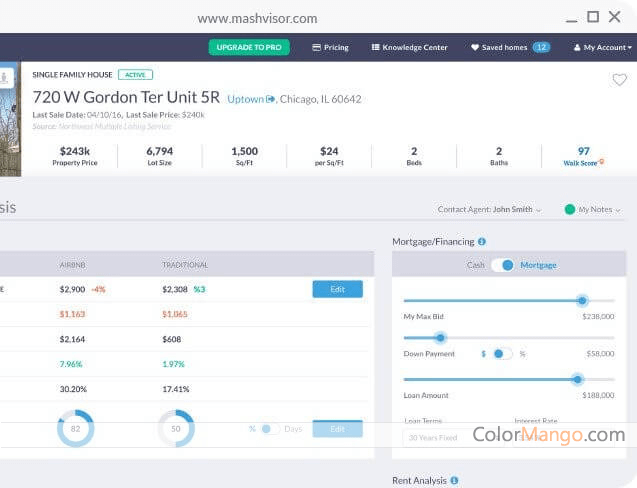Click the Upgrade to Pro button
The height and width of the screenshot is (488, 637).
249,47
